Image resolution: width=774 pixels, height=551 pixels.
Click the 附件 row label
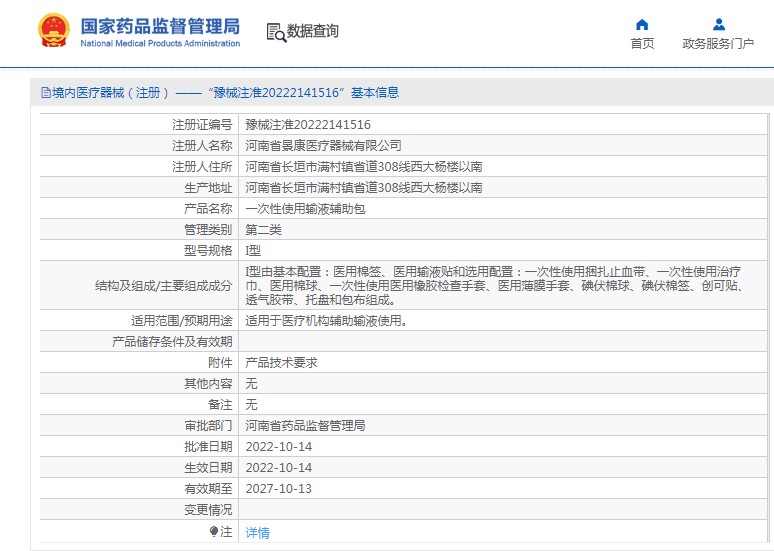pos(220,363)
